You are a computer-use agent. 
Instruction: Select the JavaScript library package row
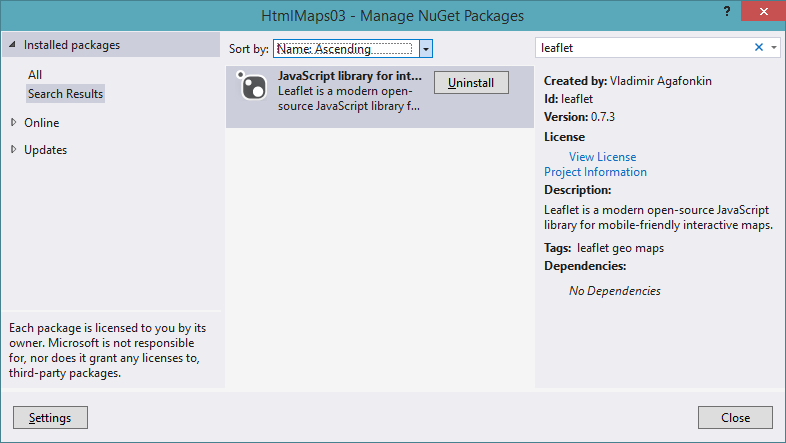point(350,112)
